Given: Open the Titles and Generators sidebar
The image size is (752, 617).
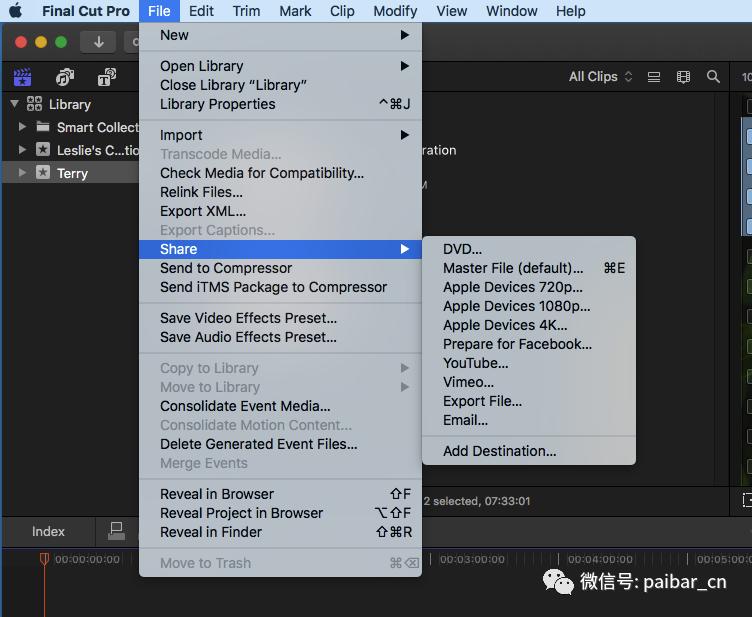Looking at the screenshot, I should 107,77.
